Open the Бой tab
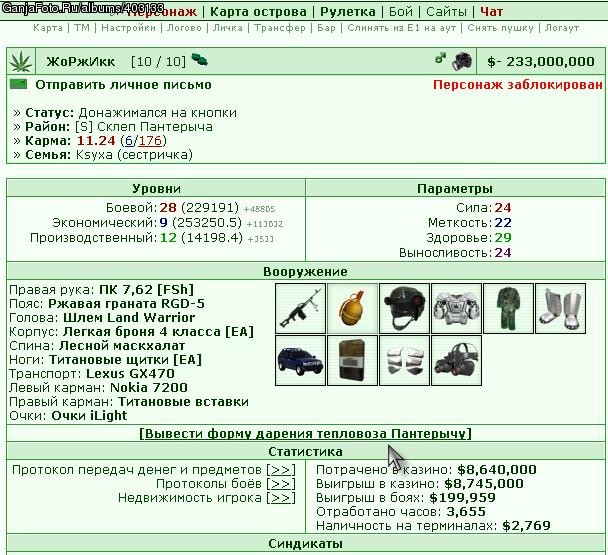Screen dimensions: 608x555 [401, 12]
